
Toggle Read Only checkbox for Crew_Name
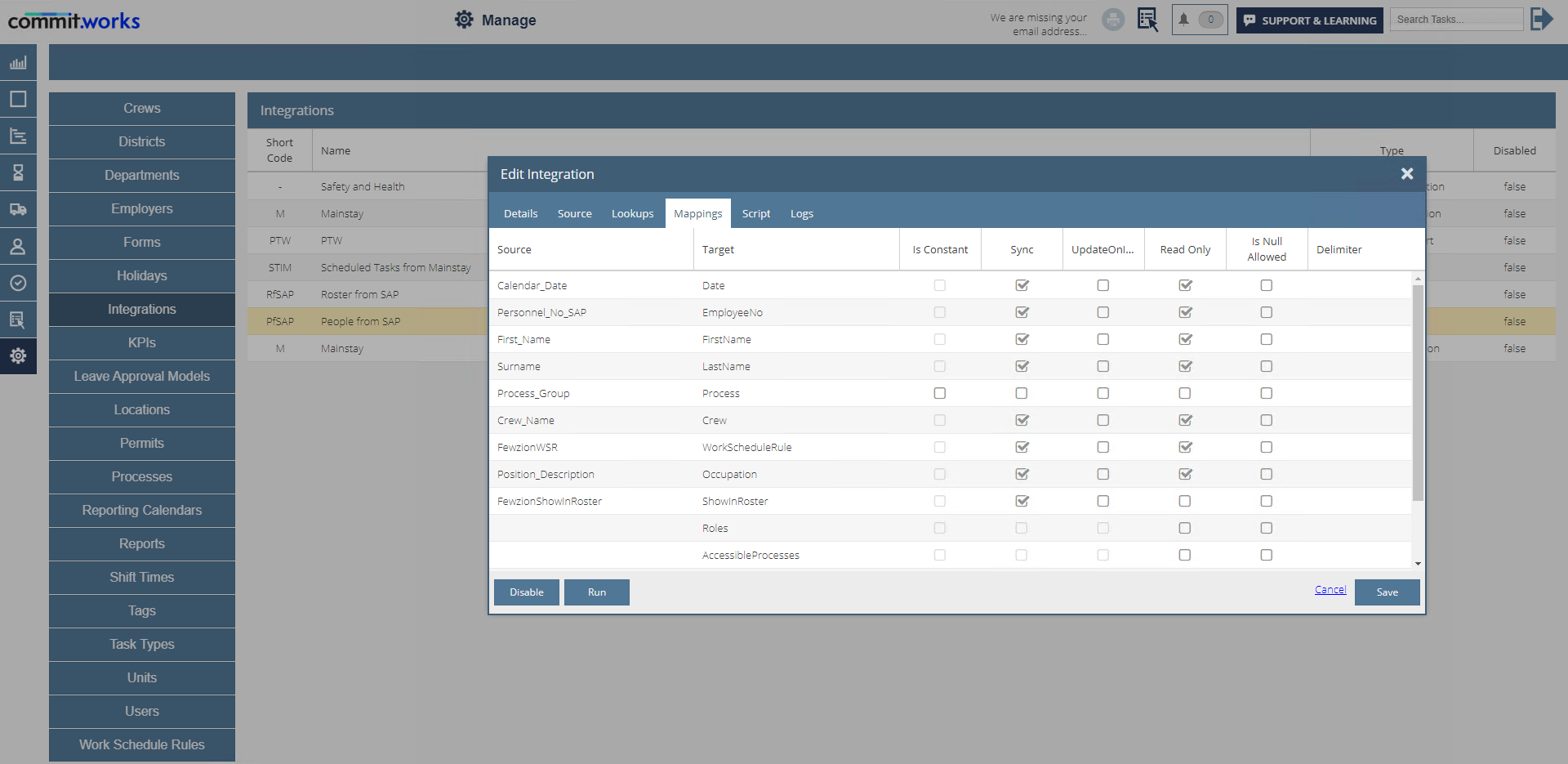pos(1185,420)
